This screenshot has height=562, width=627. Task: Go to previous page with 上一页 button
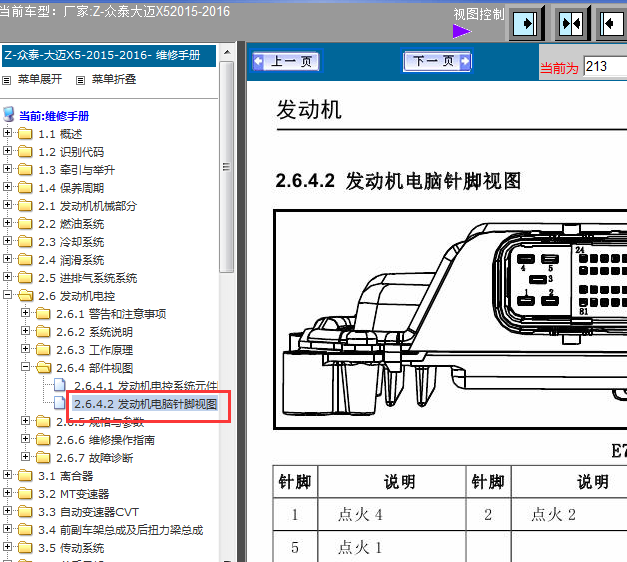pyautogui.click(x=286, y=61)
